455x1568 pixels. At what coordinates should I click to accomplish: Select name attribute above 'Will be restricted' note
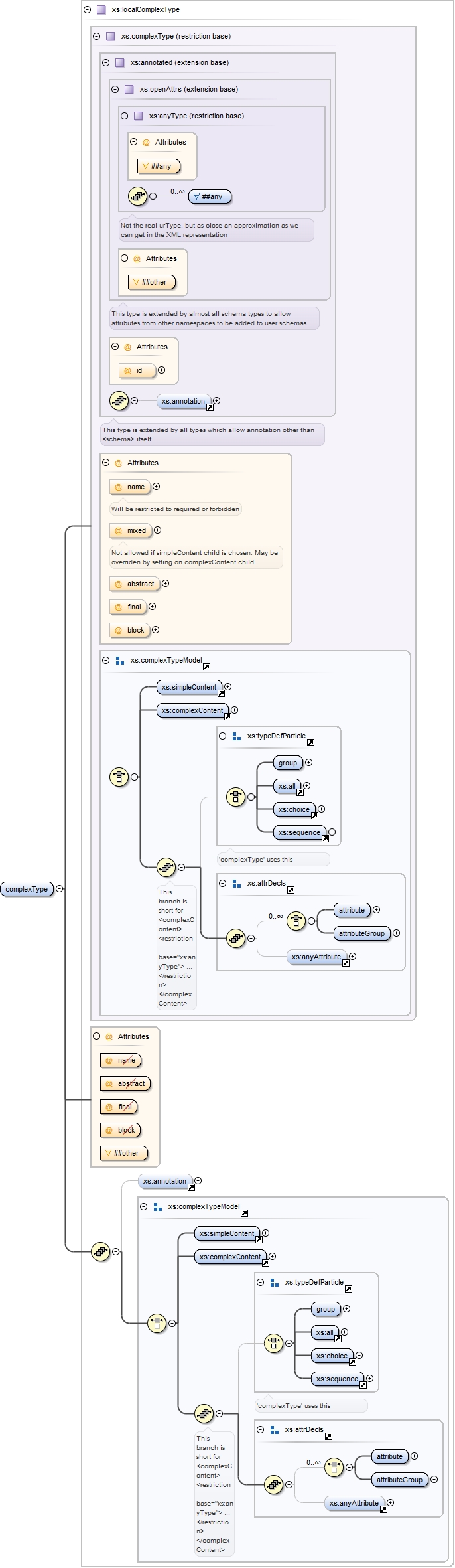point(130,487)
